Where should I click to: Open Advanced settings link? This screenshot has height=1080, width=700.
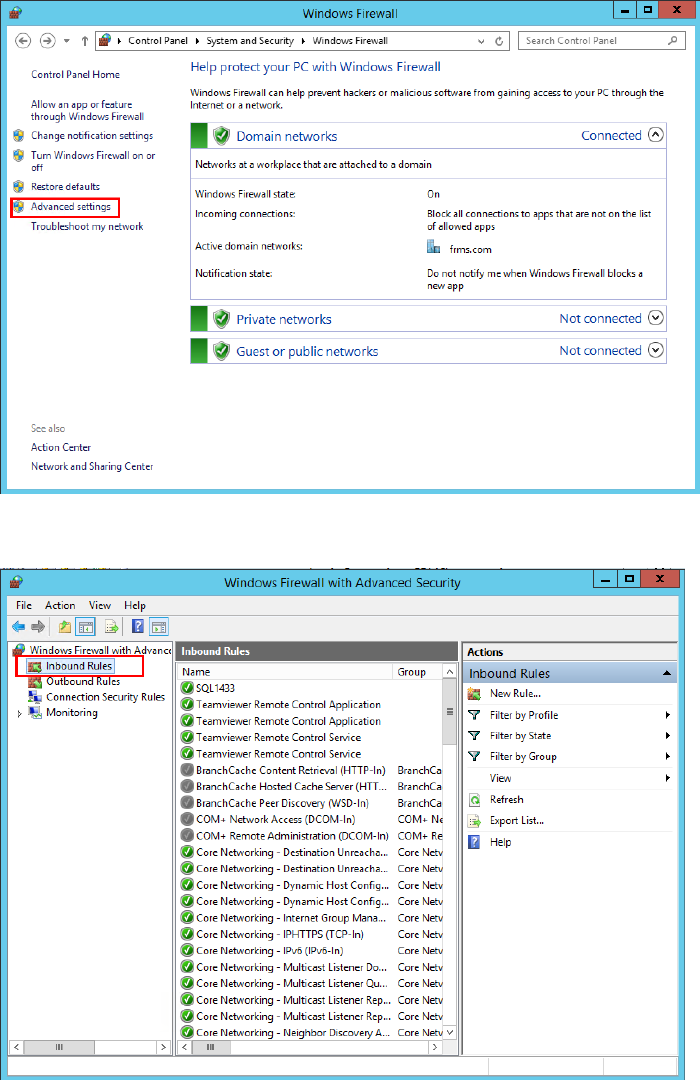click(70, 207)
